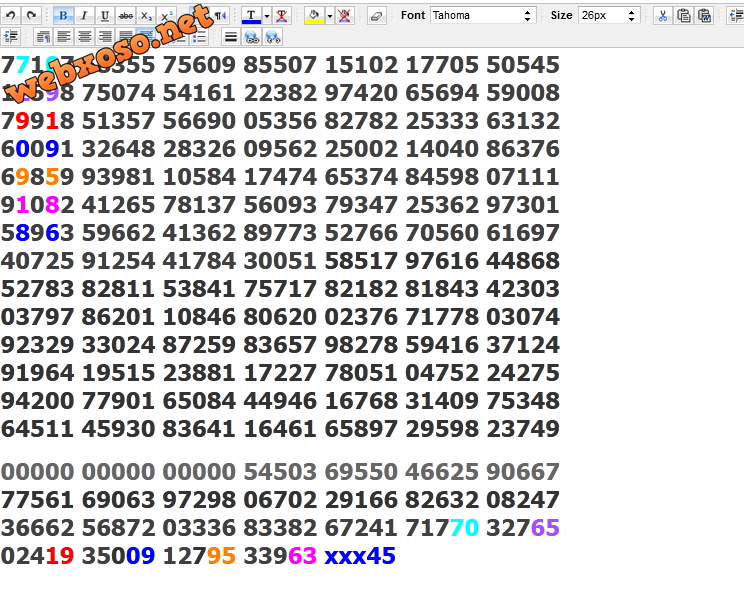Click the number 87259

(x=199, y=345)
